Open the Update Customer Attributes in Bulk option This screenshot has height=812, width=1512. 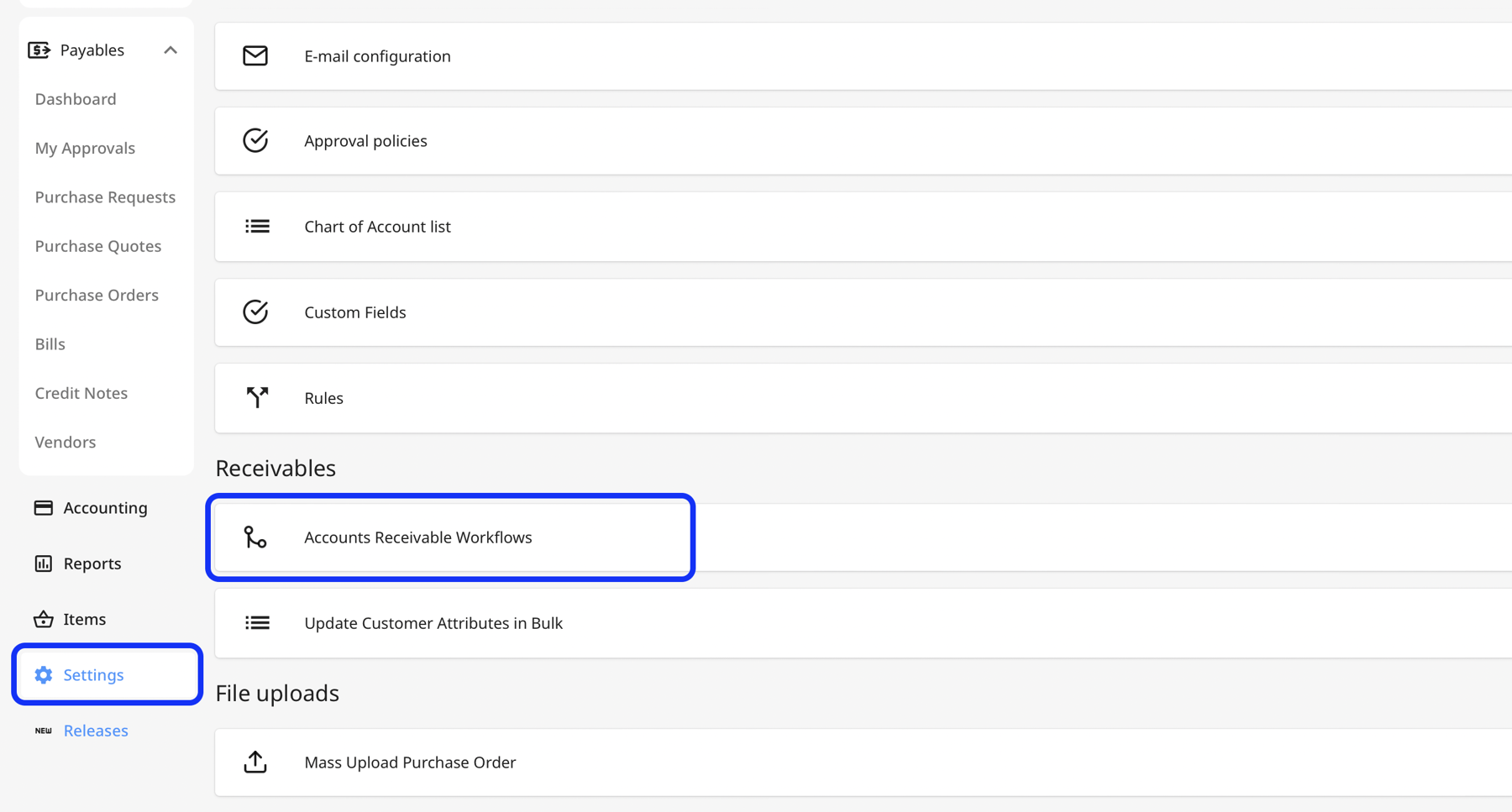433,622
